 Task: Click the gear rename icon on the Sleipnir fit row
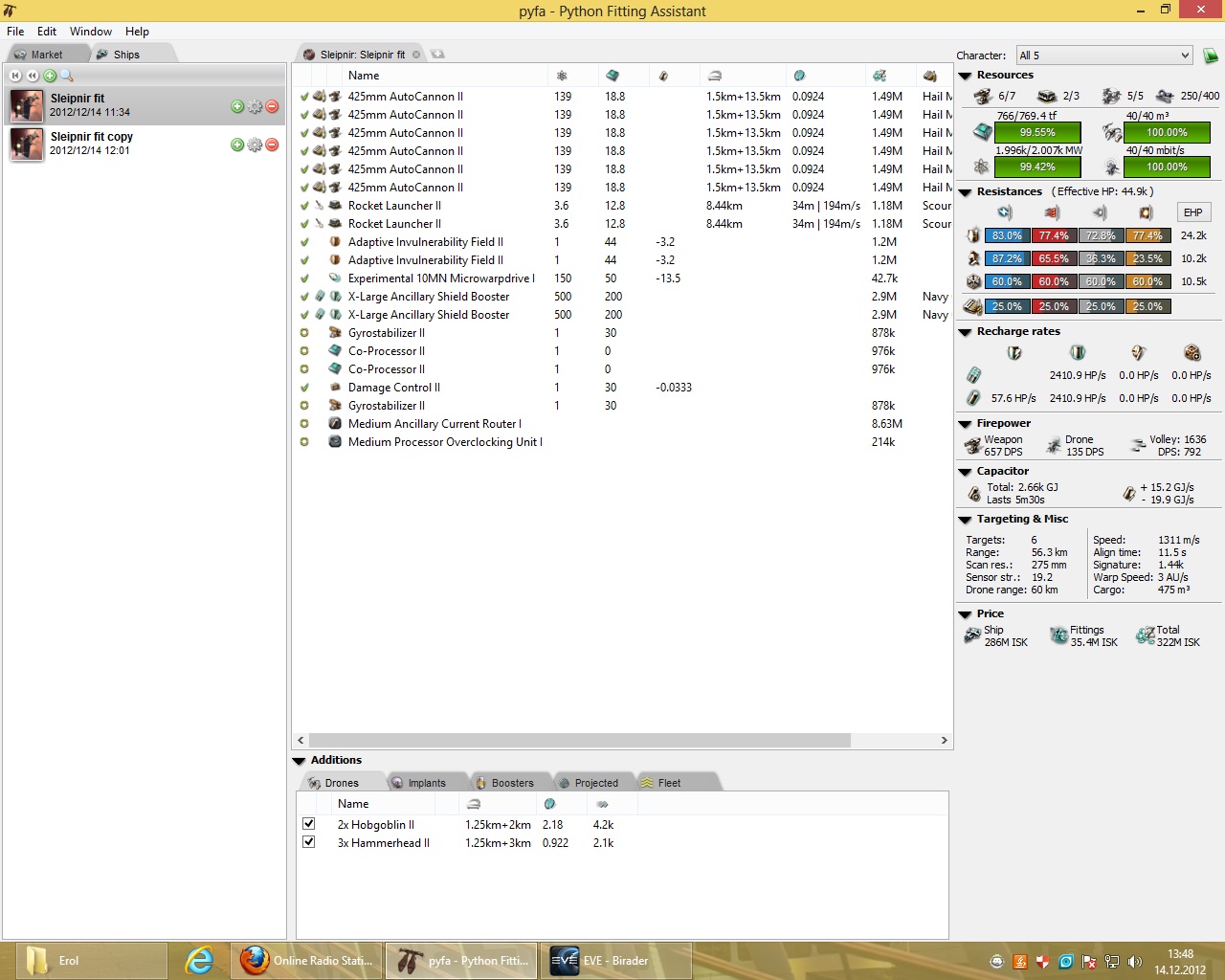coord(255,106)
